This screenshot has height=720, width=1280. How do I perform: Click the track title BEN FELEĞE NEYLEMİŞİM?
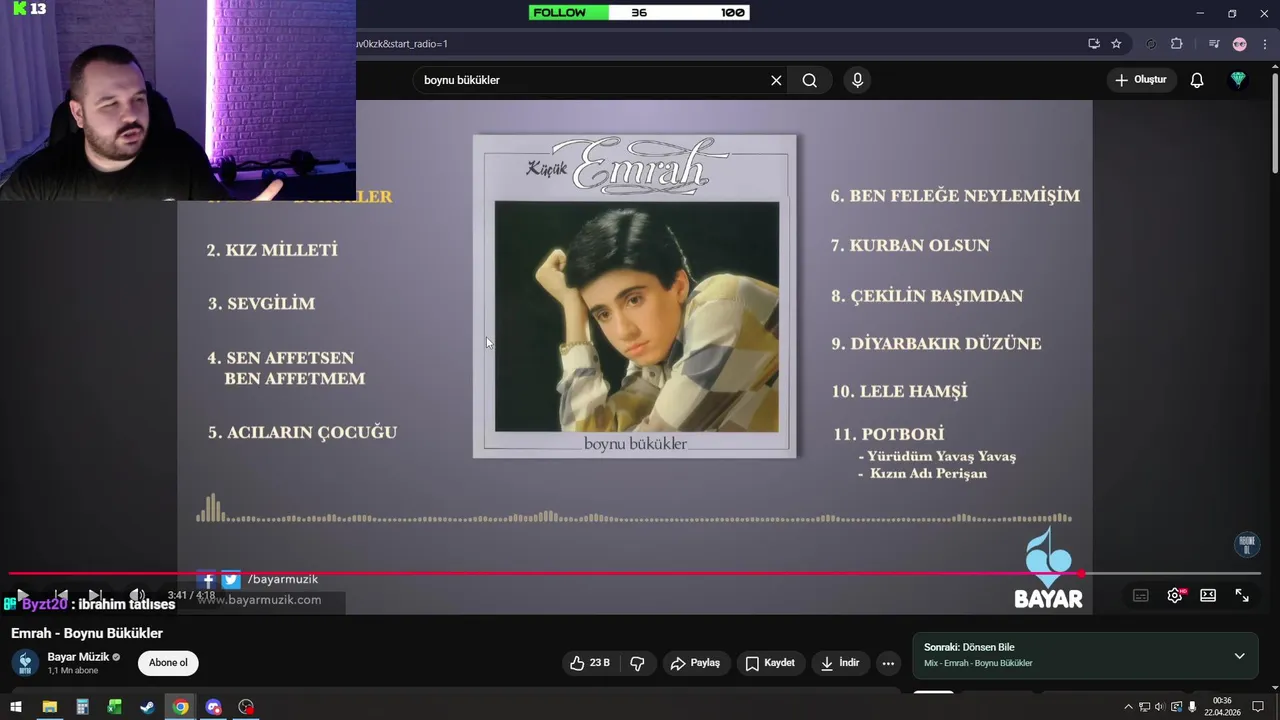tap(964, 195)
